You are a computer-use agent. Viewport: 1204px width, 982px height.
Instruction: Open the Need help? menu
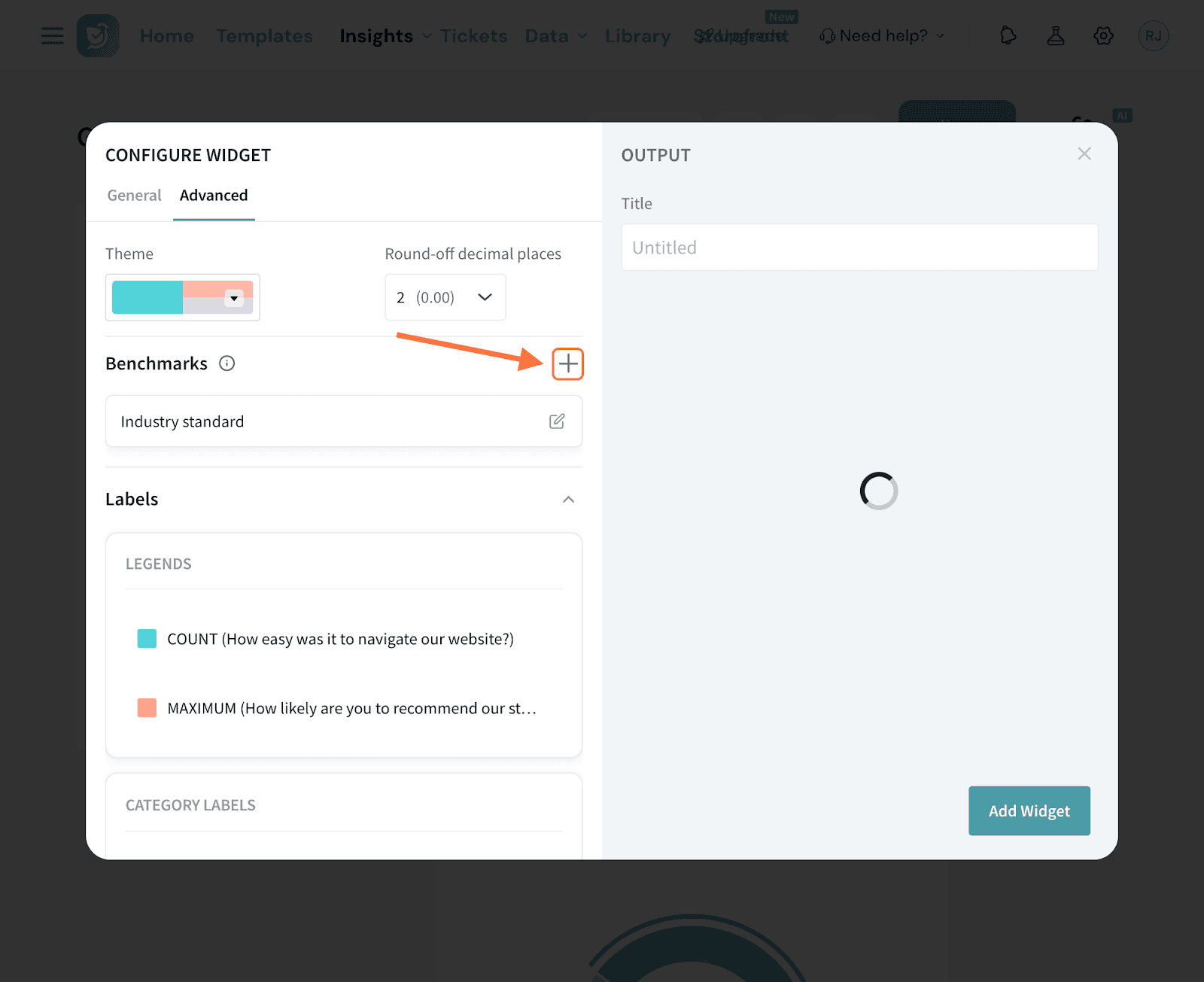click(882, 35)
